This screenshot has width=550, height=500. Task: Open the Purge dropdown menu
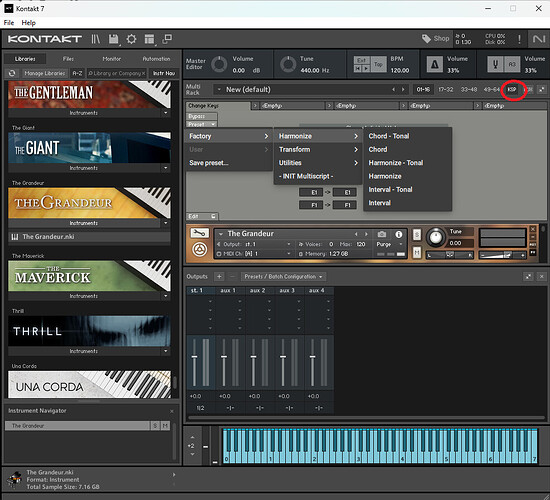tap(389, 244)
